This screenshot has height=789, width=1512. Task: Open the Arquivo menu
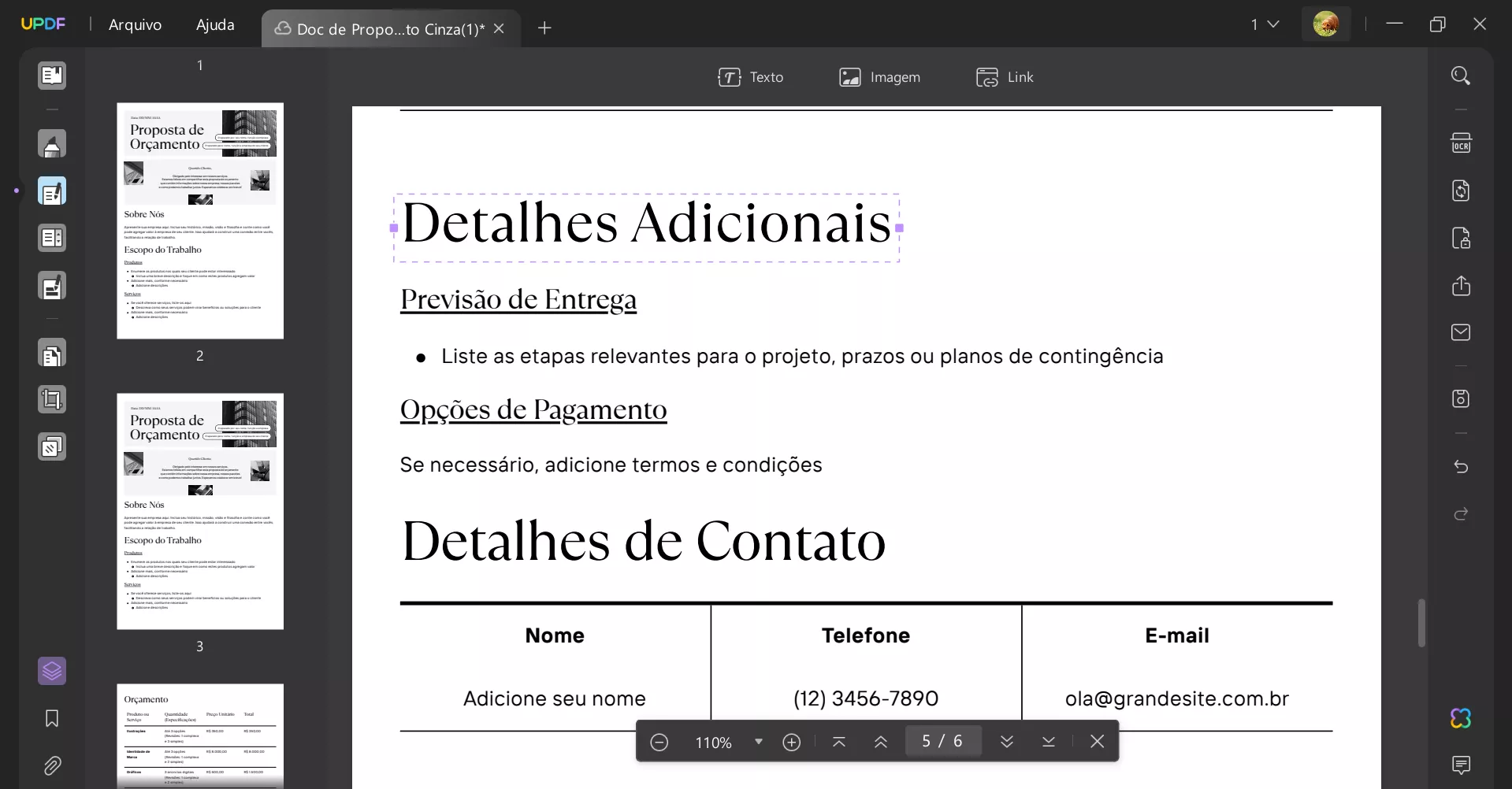click(135, 24)
